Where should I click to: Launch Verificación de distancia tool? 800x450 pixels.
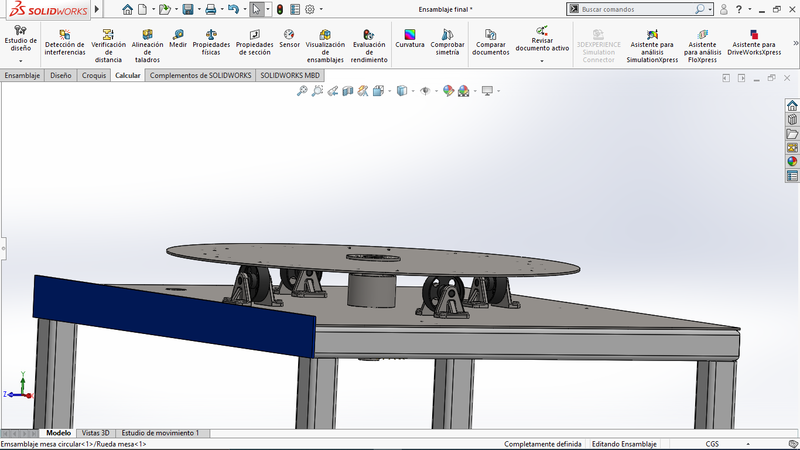coord(108,46)
